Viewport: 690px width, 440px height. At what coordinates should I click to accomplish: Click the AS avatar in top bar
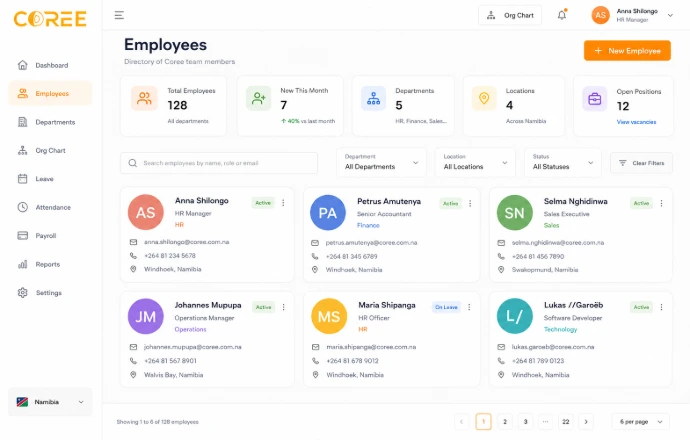pyautogui.click(x=600, y=15)
